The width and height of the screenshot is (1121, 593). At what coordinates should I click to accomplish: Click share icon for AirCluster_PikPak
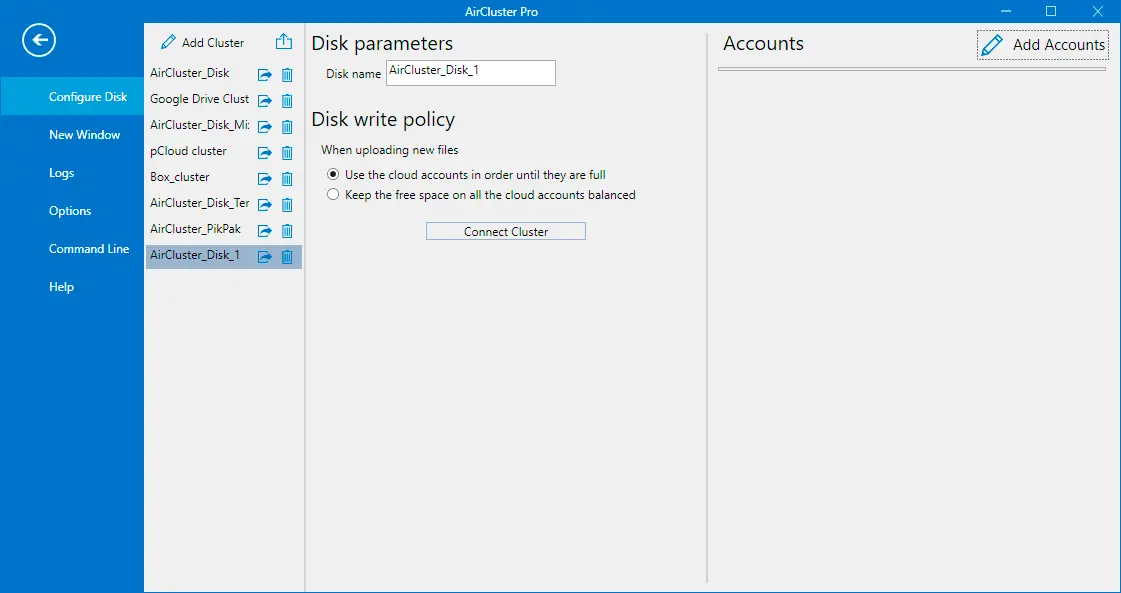click(265, 230)
